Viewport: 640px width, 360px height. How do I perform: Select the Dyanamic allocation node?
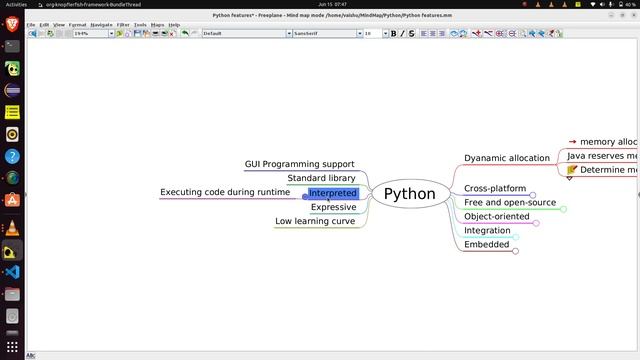point(507,158)
